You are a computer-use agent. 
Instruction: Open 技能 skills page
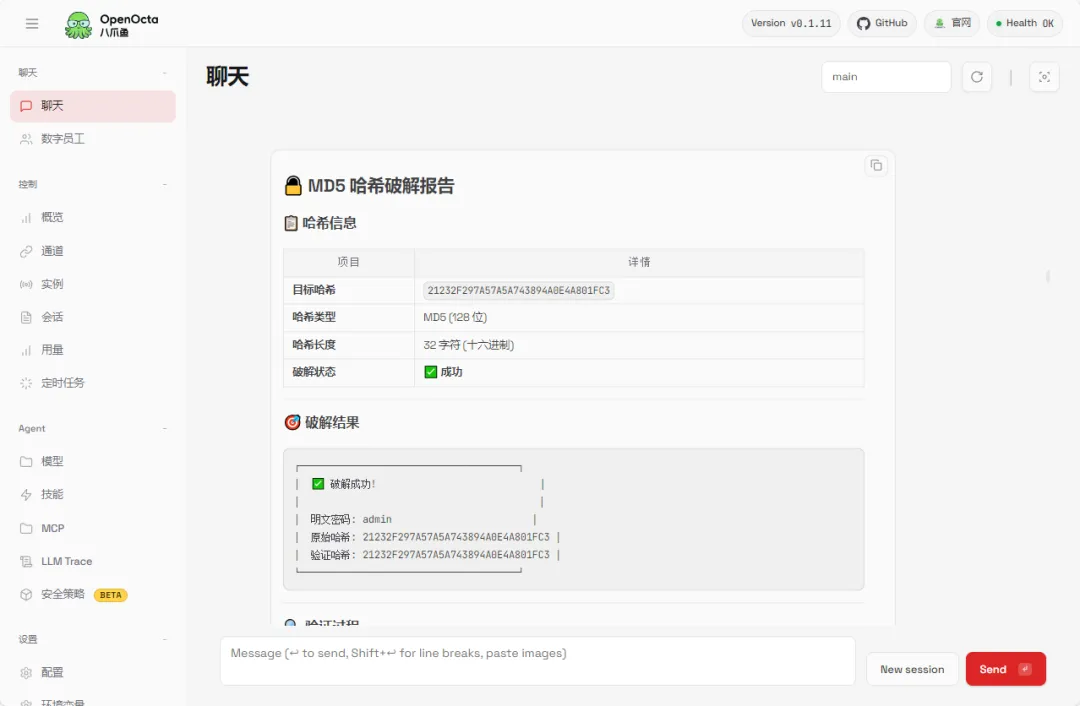(93, 495)
